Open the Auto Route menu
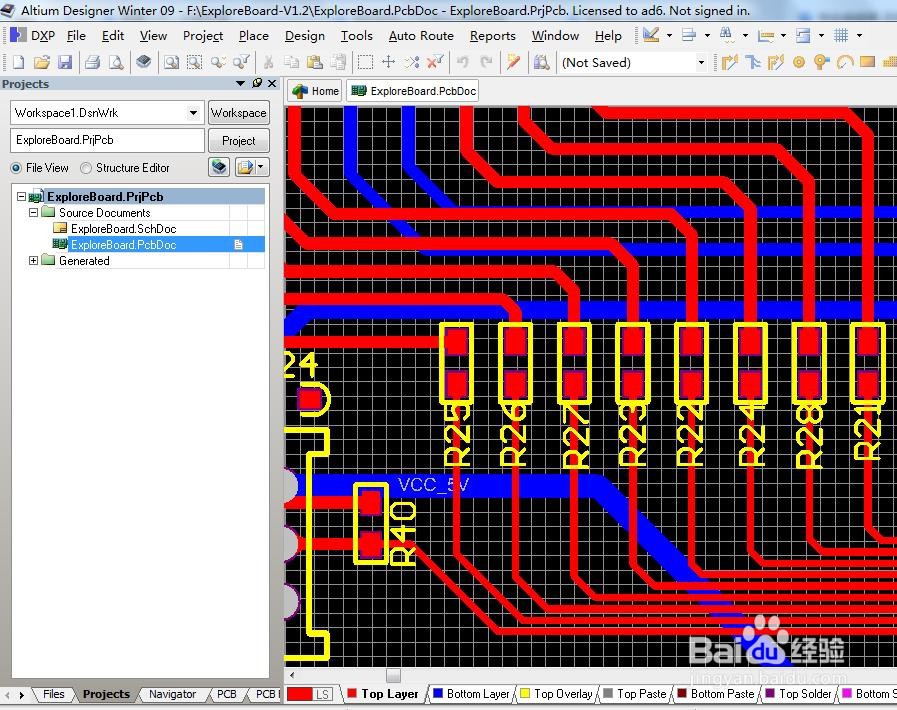897x710 pixels. coord(421,35)
